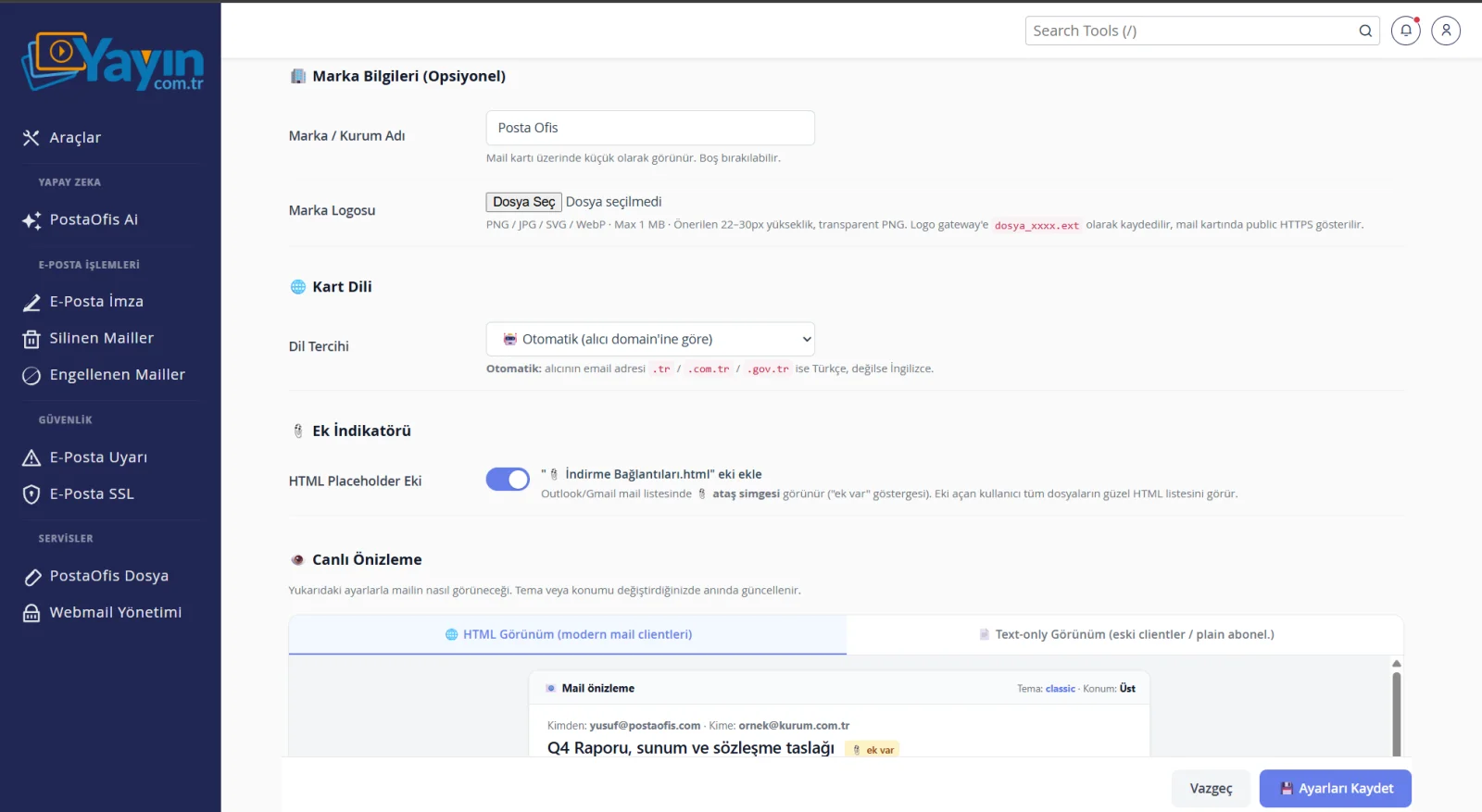Toggle the HTML Placeholder Eki switch
Screen dimensions: 1482x812
[508, 479]
